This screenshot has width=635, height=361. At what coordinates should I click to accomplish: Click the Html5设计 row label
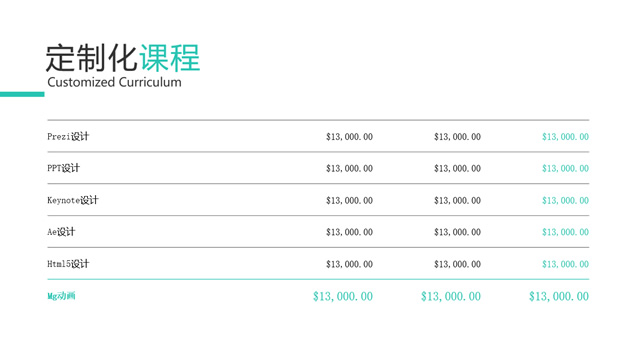68,264
